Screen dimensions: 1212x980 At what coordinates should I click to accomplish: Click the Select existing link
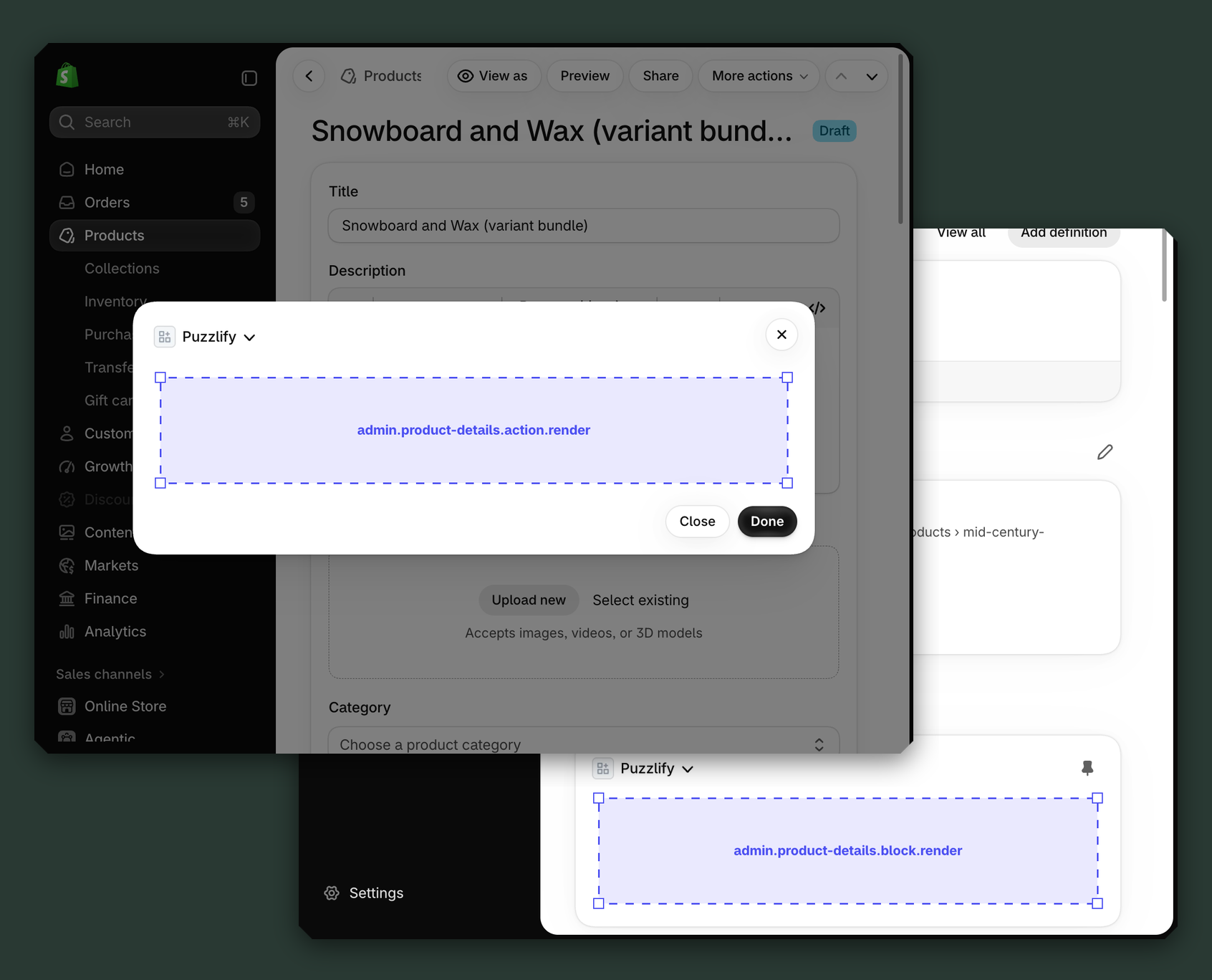(x=640, y=600)
